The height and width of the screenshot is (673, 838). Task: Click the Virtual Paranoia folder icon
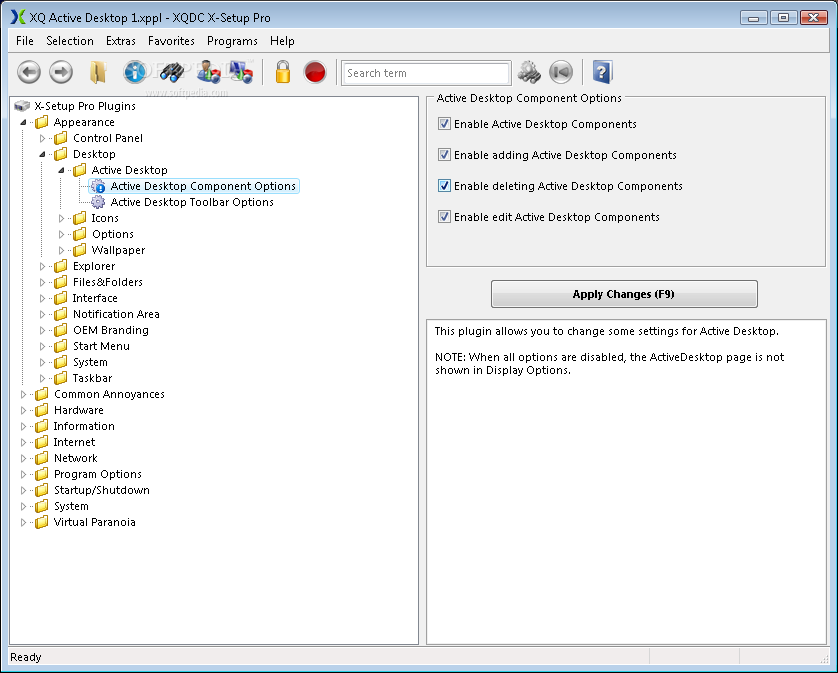point(42,522)
